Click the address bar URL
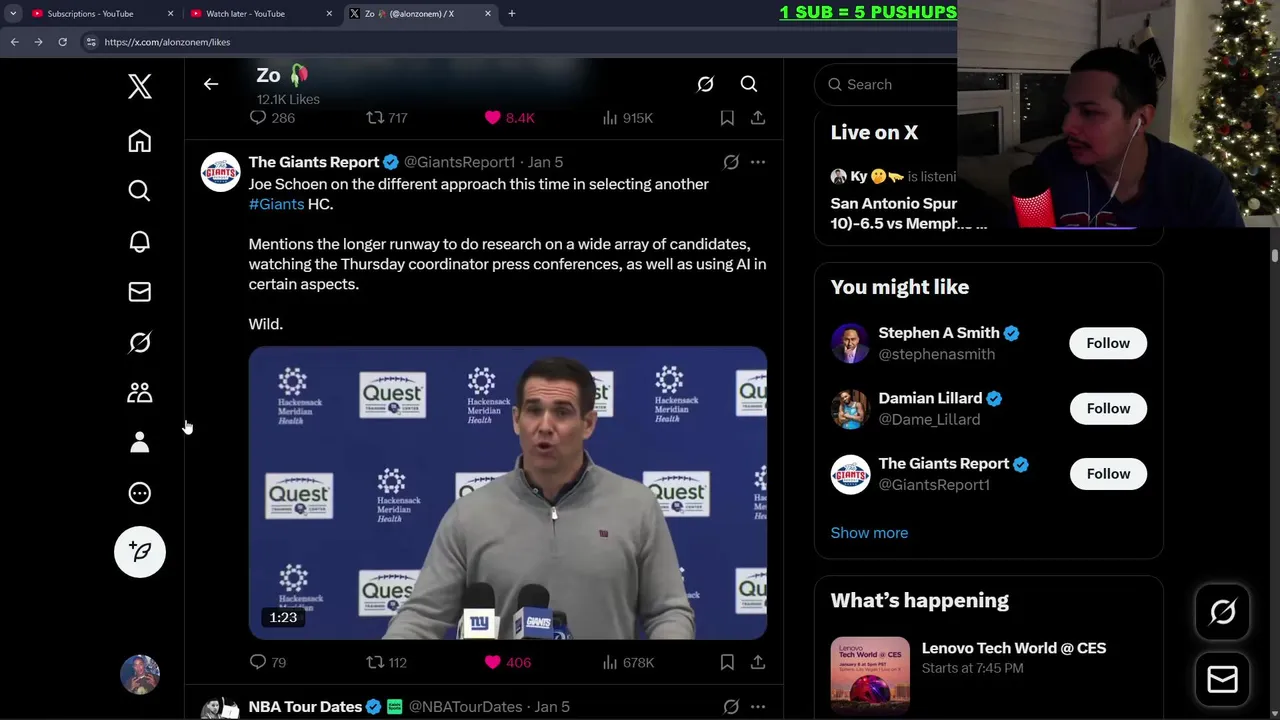The height and width of the screenshot is (720, 1280). pyautogui.click(x=167, y=42)
